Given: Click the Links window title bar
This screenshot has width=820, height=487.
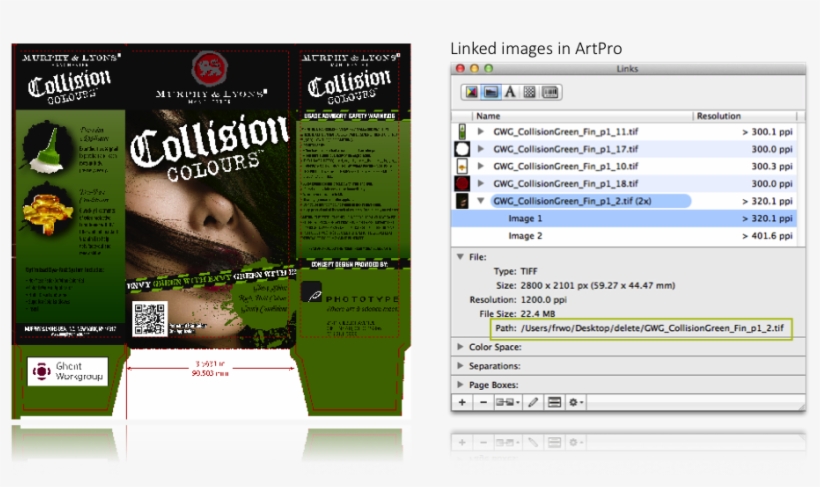Looking at the screenshot, I should [x=628, y=69].
